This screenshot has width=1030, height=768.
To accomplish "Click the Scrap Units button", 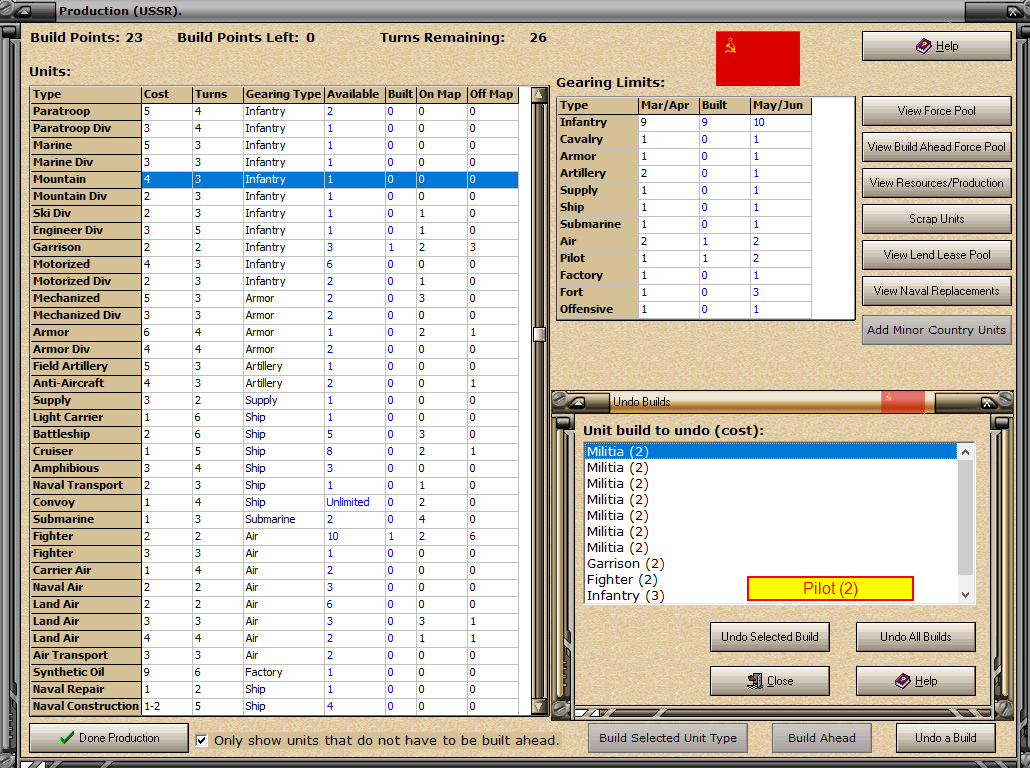I will coord(936,219).
